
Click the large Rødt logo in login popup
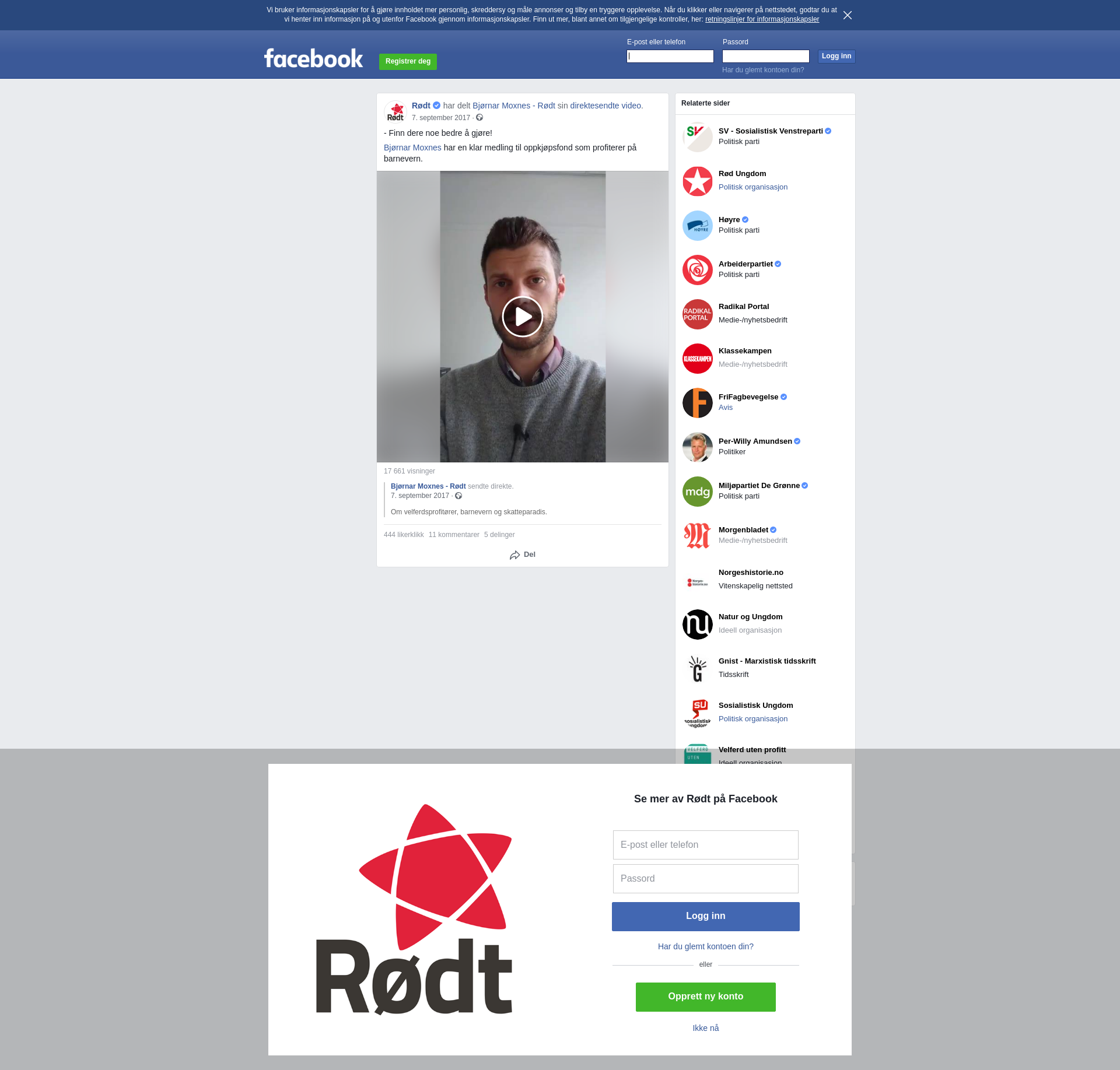414,910
